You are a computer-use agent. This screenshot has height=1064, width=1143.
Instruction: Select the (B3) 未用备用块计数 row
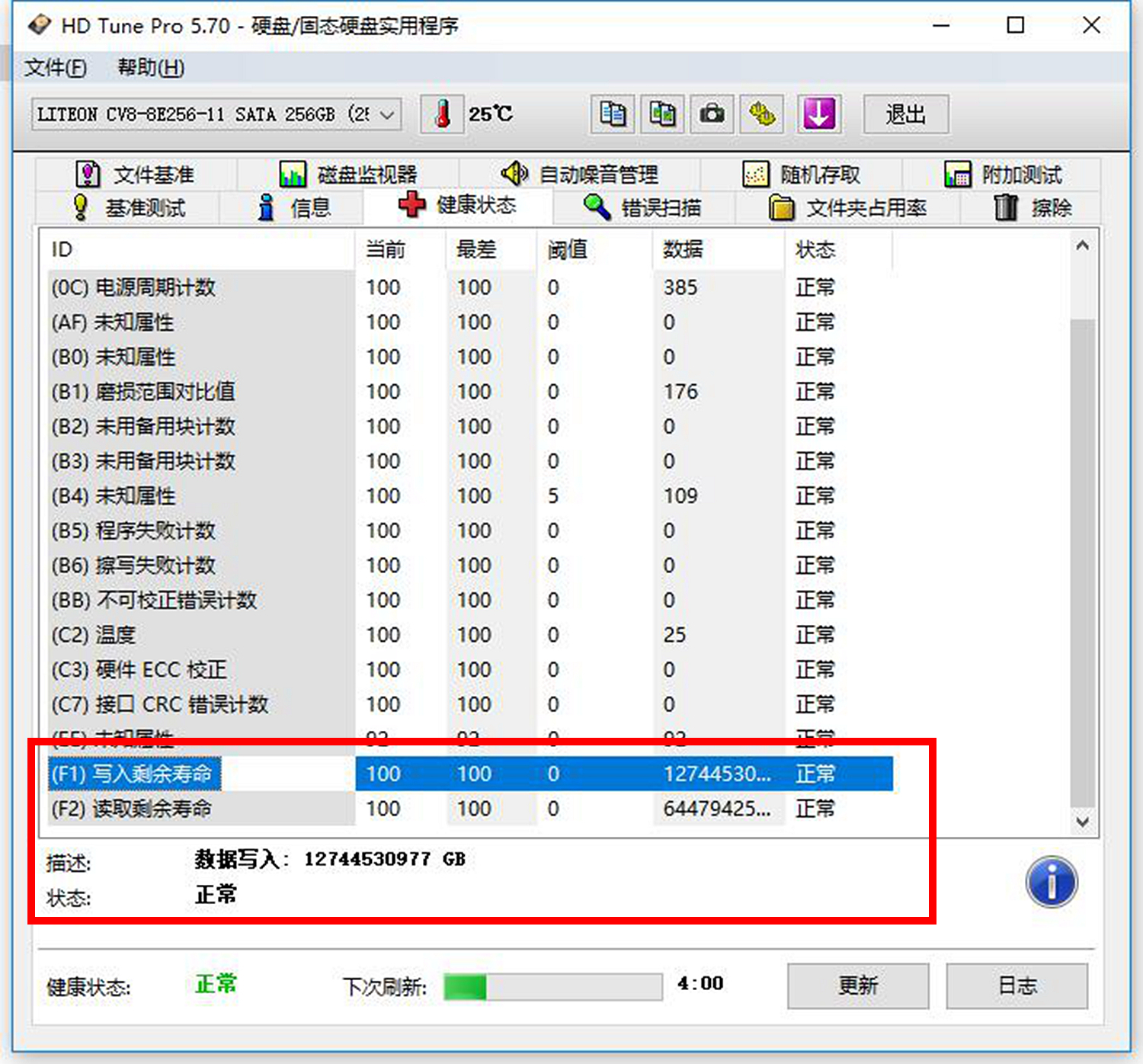coord(470,461)
